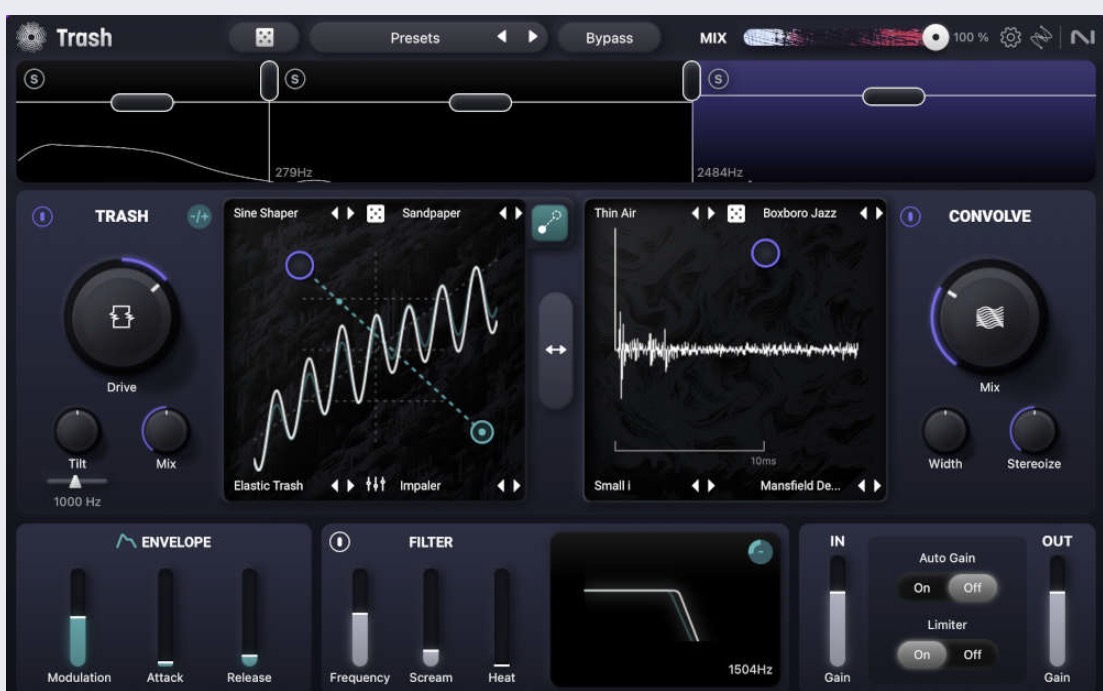Select next Thin Air impulse
The image size is (1103, 691).
tap(711, 213)
